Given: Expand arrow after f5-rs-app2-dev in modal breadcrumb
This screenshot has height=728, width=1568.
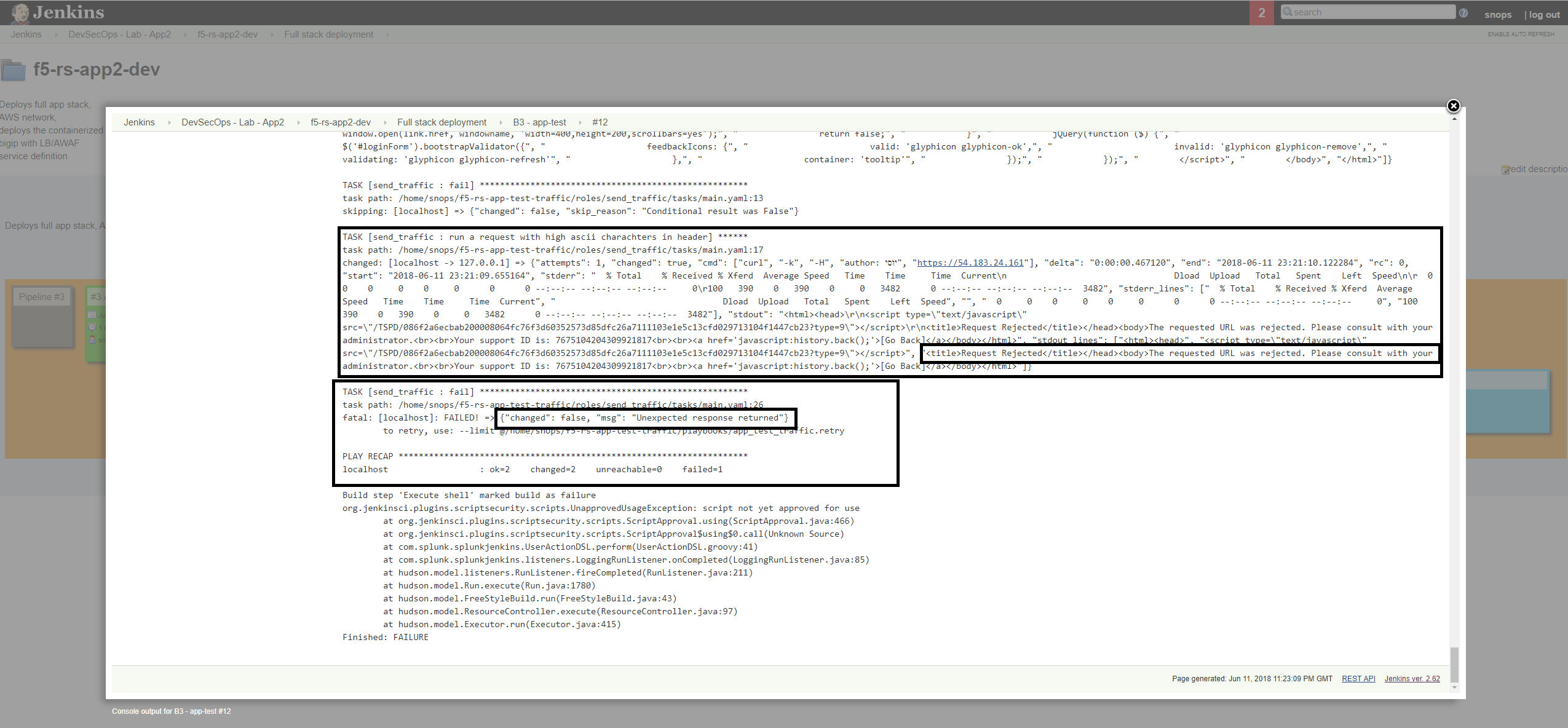Looking at the screenshot, I should coord(385,122).
